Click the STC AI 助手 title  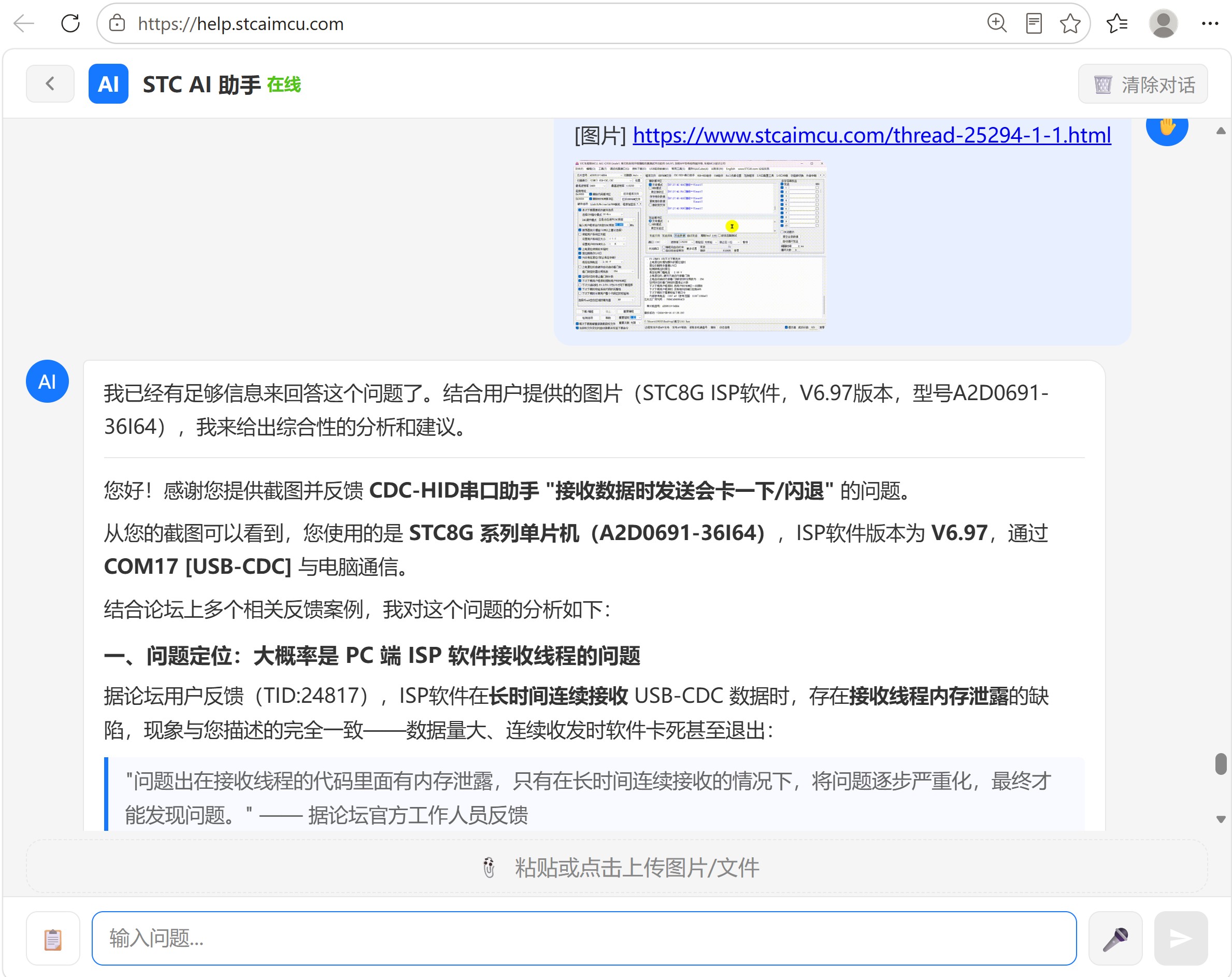[x=202, y=84]
